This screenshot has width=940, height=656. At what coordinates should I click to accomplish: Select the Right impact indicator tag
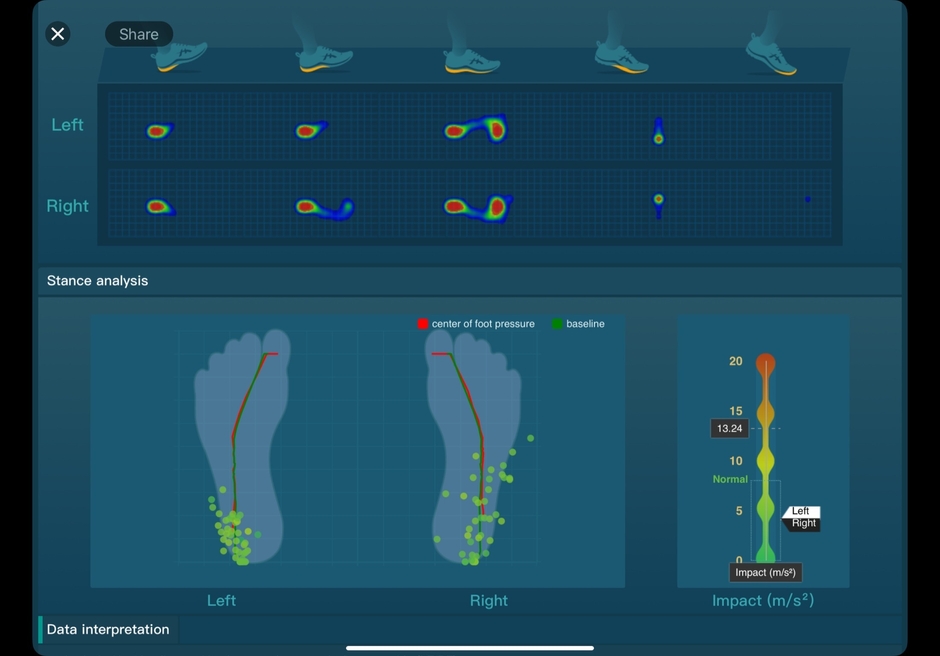coord(803,523)
